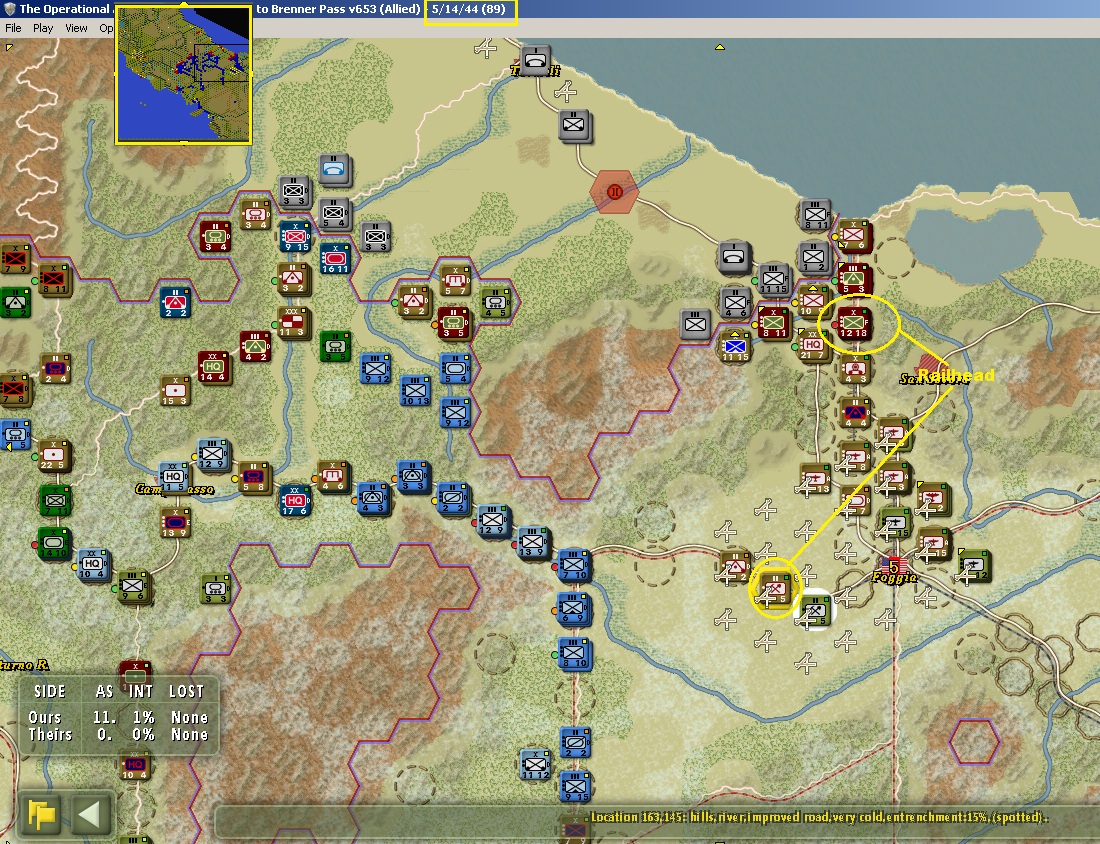Select the olive infantry regiment 9 6
This screenshot has width=1100, height=844.
coord(133,586)
